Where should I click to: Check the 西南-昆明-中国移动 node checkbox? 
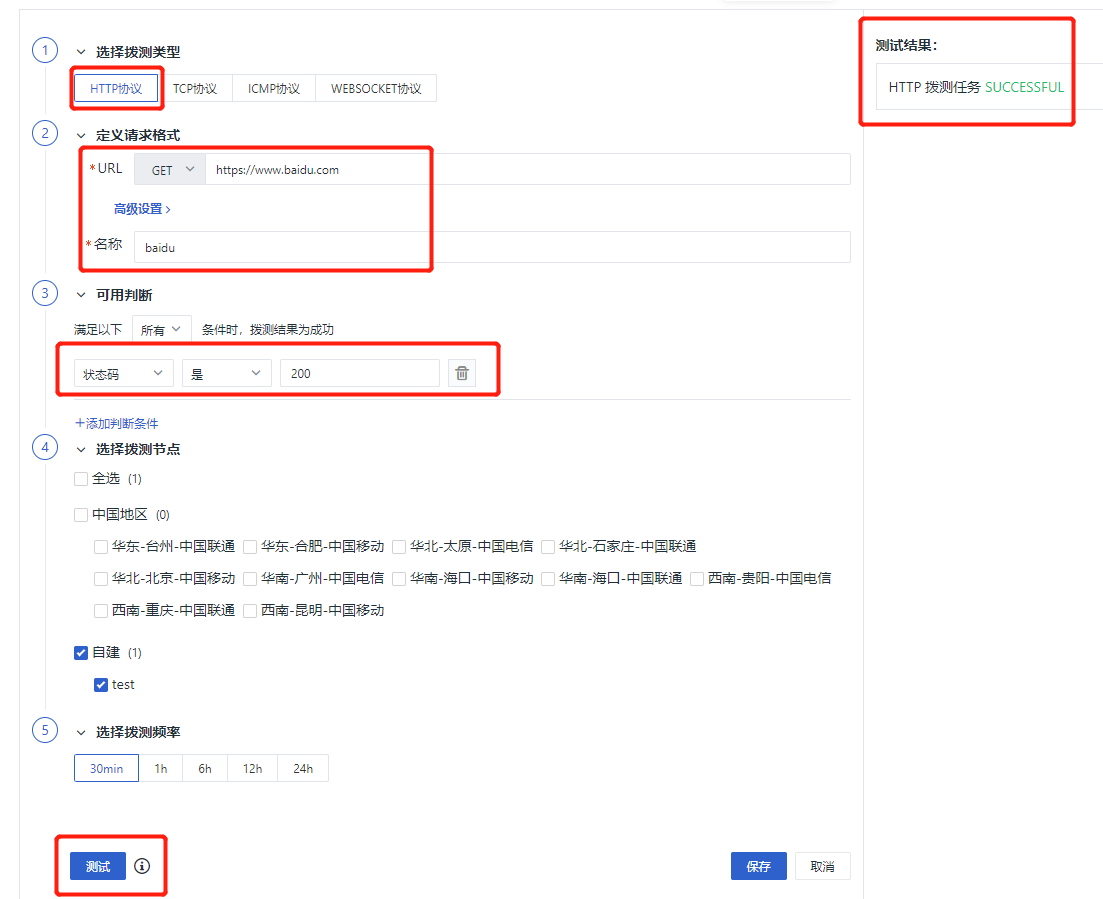click(x=250, y=611)
